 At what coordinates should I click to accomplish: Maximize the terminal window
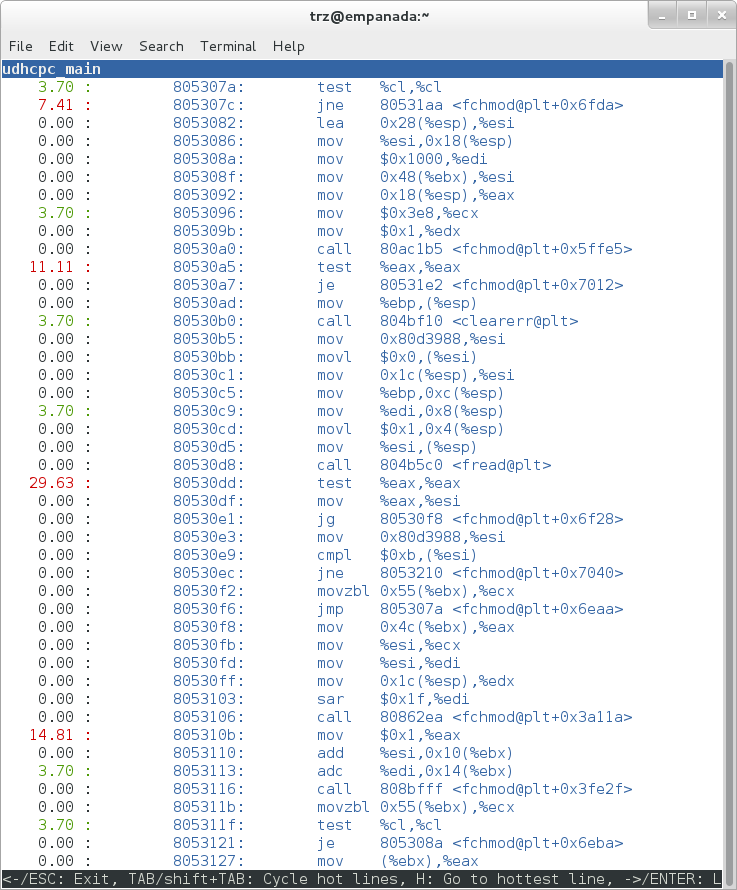point(691,15)
